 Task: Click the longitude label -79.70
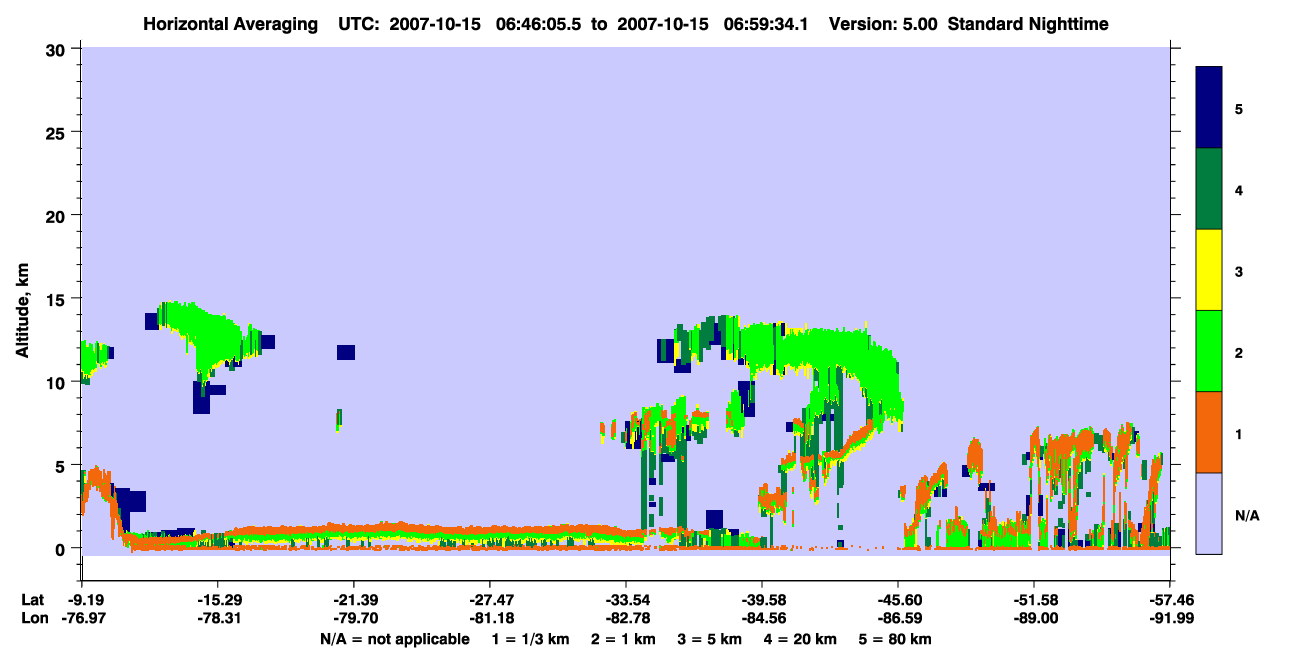click(x=353, y=619)
